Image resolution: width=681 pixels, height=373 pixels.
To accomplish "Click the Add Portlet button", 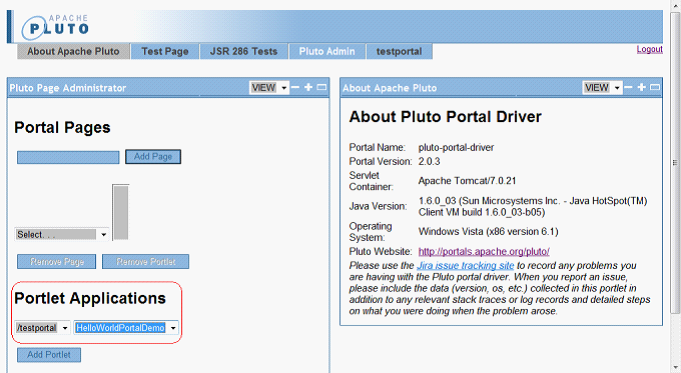I will [49, 355].
